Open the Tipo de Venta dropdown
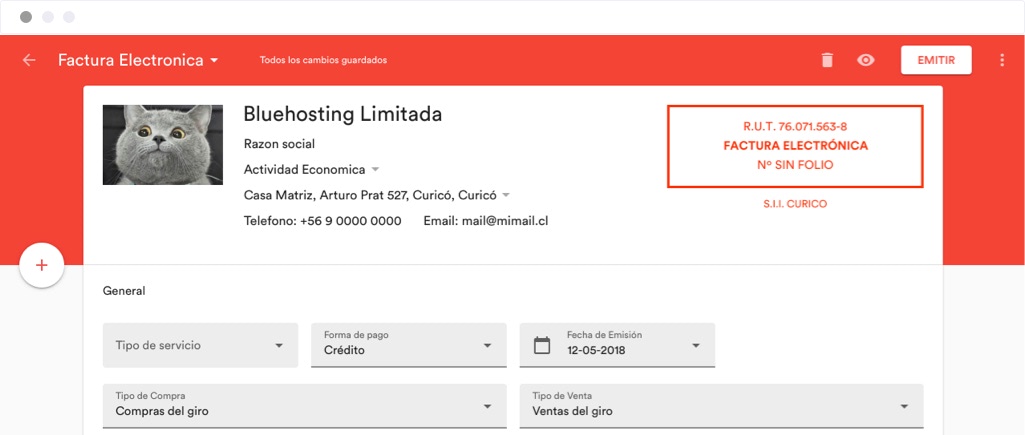This screenshot has height=435, width=1025. coord(722,406)
